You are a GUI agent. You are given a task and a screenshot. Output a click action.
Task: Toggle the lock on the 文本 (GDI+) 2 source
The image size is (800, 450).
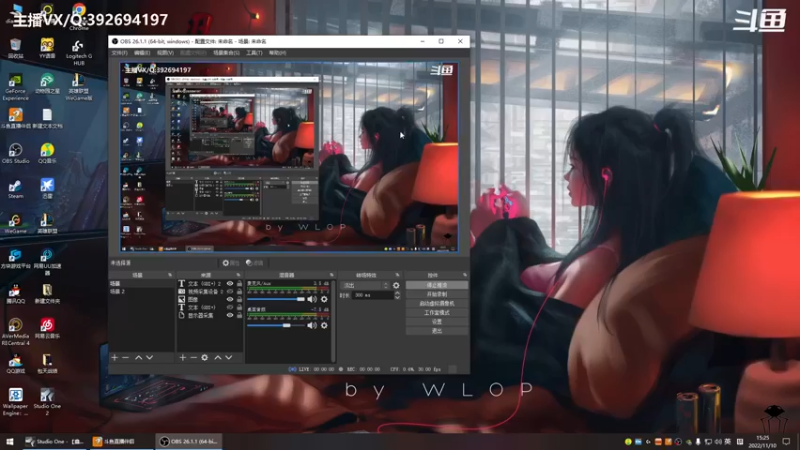point(239,283)
